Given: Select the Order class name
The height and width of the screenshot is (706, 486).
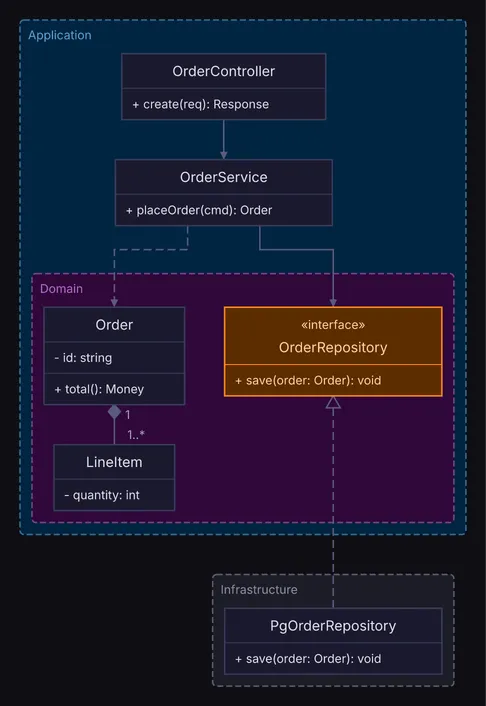Looking at the screenshot, I should 114,325.
